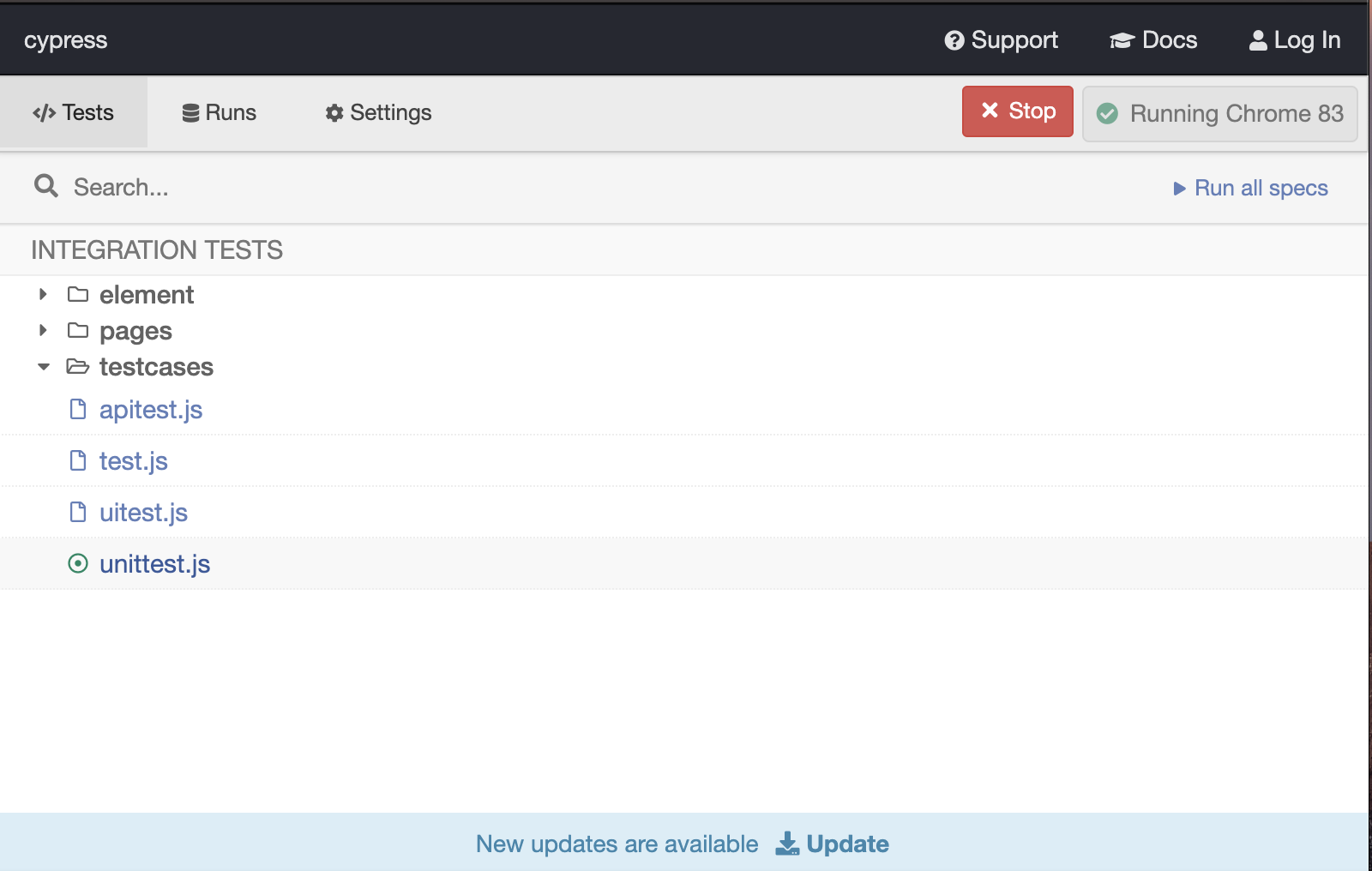This screenshot has width=1372, height=871.
Task: Click the Runs database icon
Action: click(190, 113)
